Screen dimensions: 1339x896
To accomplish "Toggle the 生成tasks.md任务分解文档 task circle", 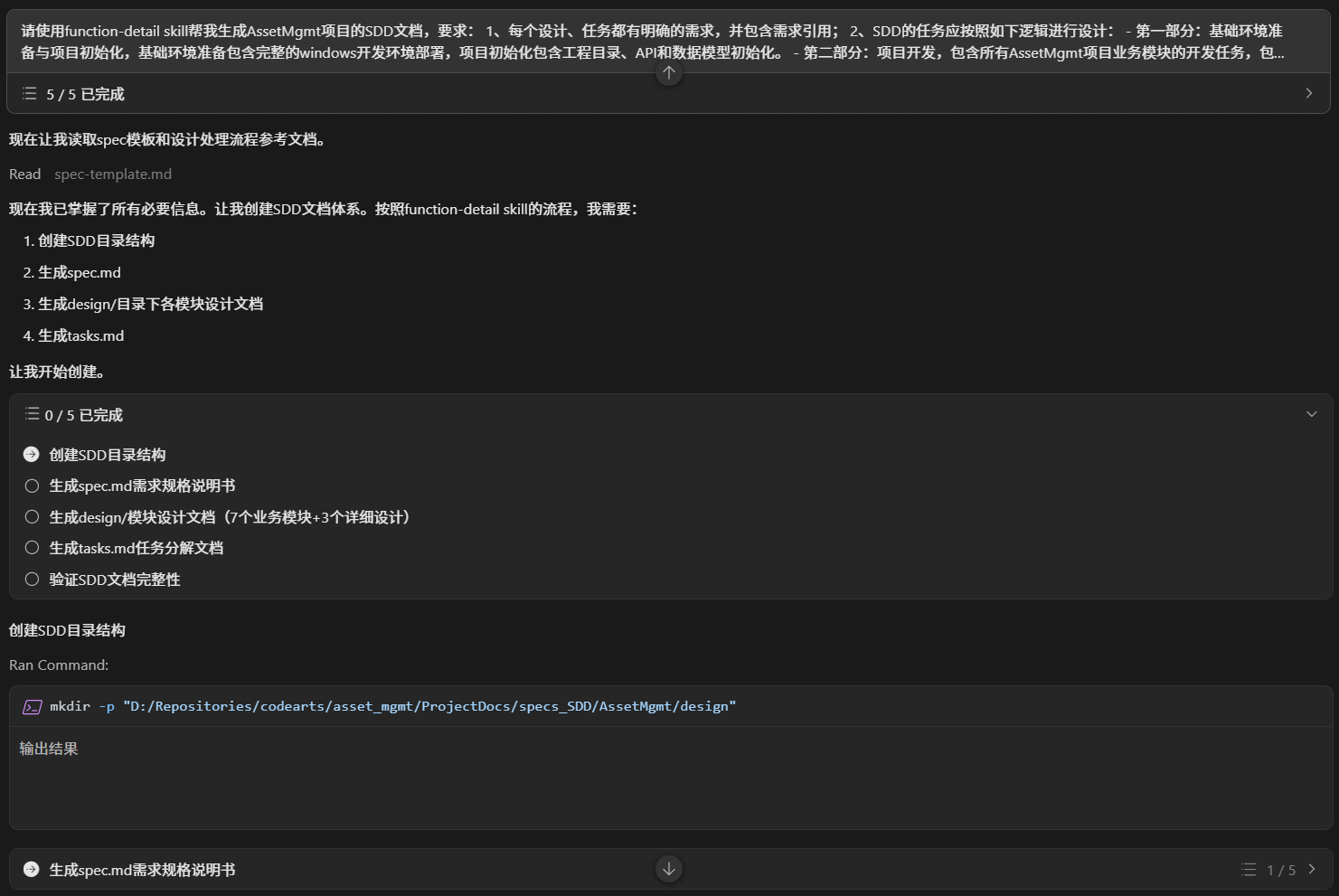I will 32,548.
